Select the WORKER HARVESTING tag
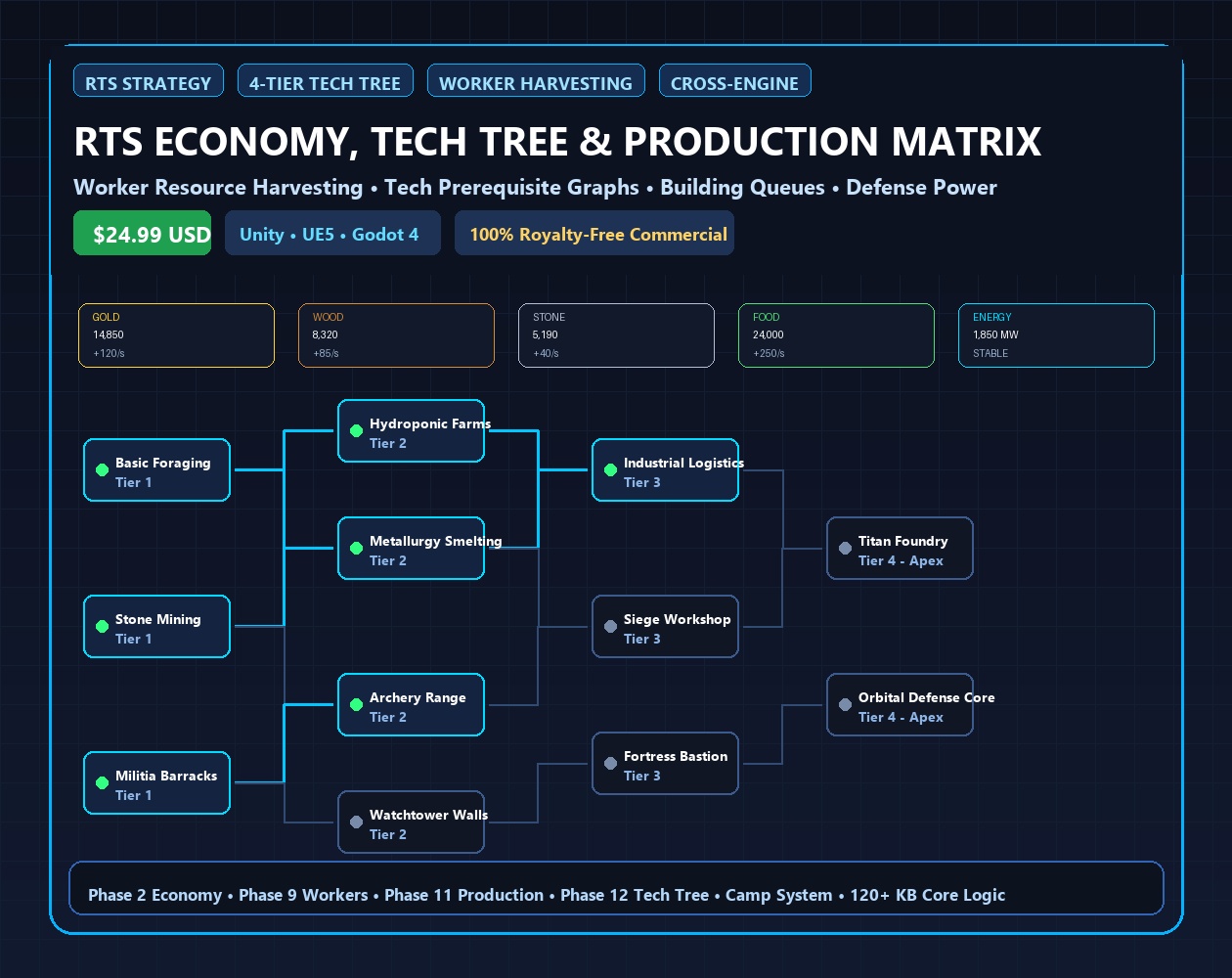1232x978 pixels. tap(536, 81)
